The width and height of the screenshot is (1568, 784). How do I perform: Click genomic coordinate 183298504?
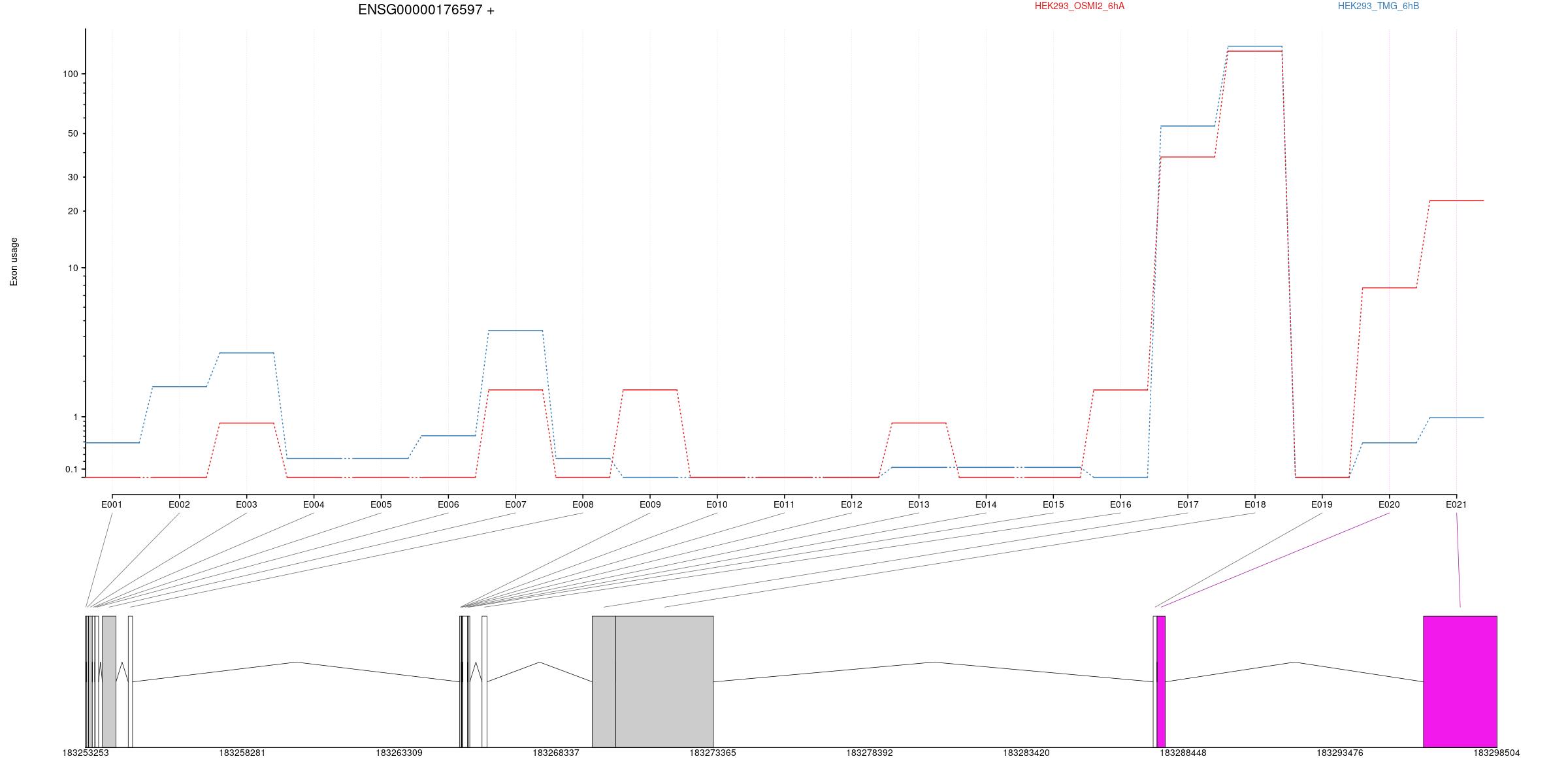coord(1497,753)
